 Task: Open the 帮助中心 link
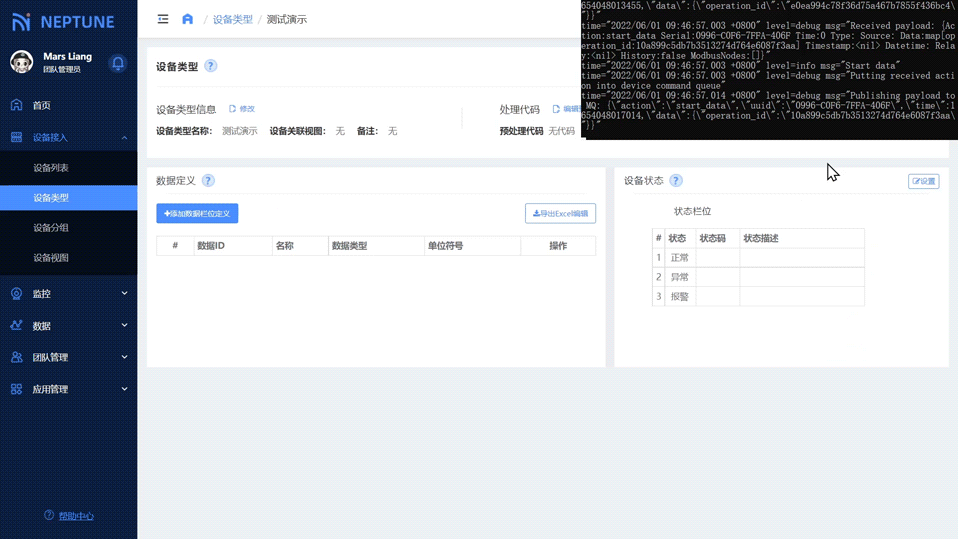(x=75, y=516)
